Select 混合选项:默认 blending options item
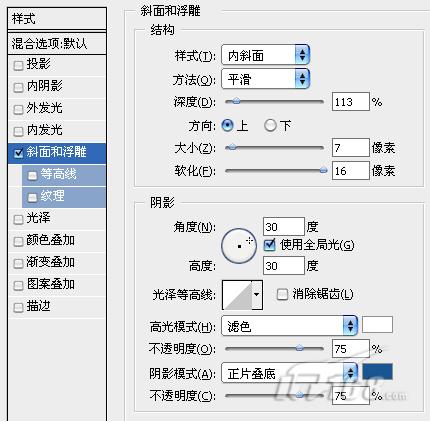Viewport: 430px width, 421px height. [57, 44]
